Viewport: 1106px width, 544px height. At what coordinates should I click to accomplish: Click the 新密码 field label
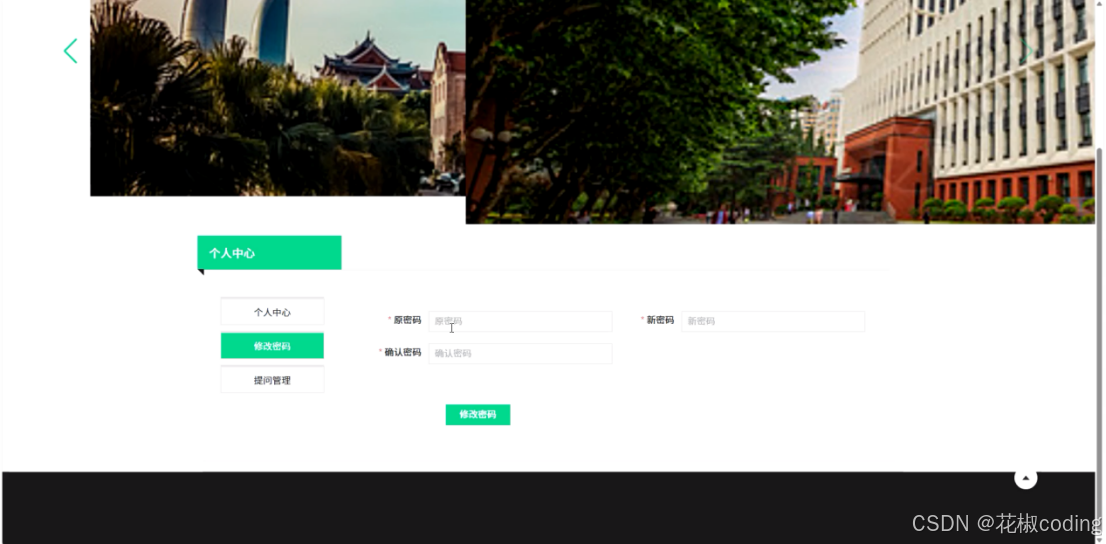click(660, 320)
